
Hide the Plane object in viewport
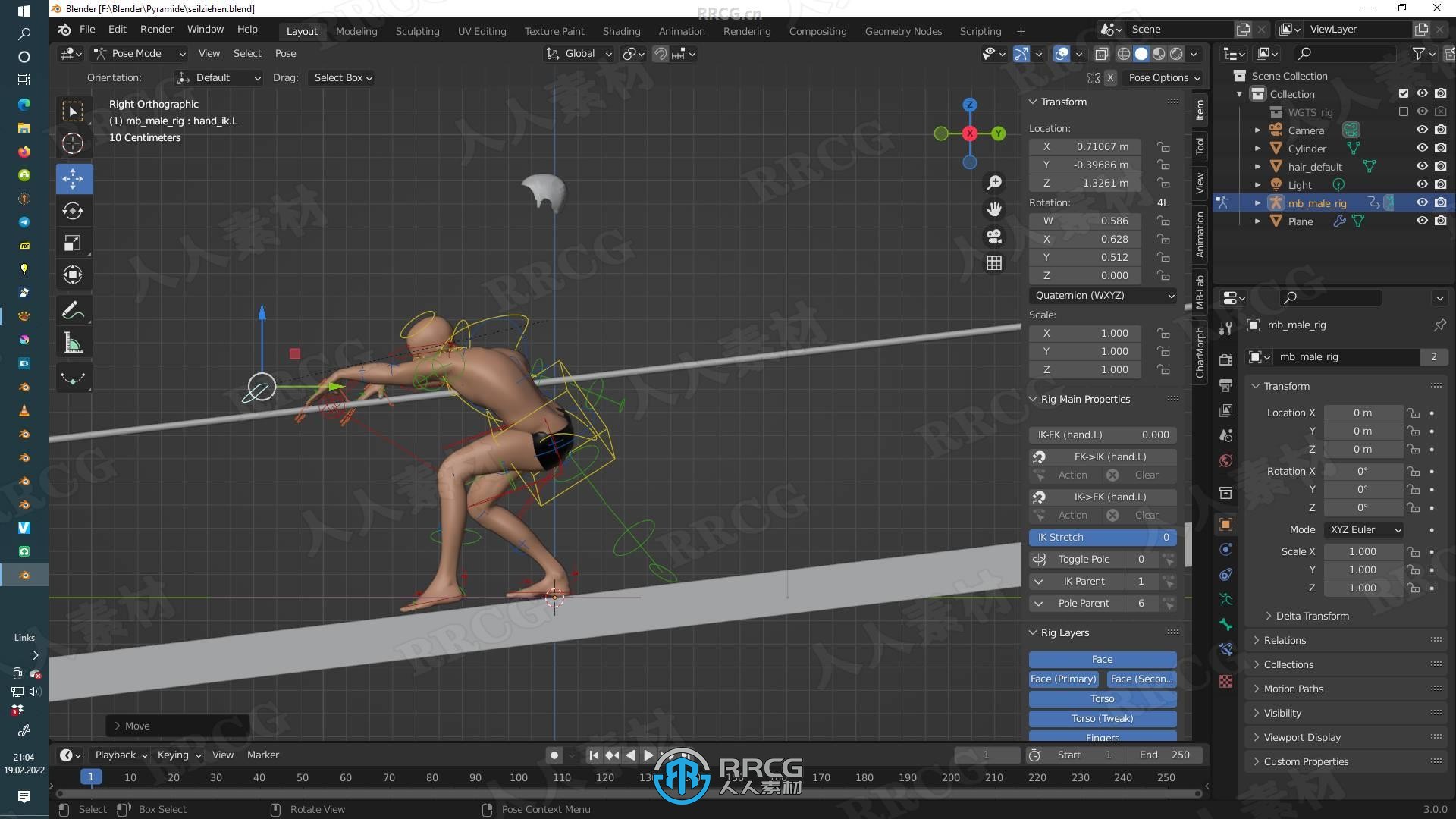tap(1422, 221)
